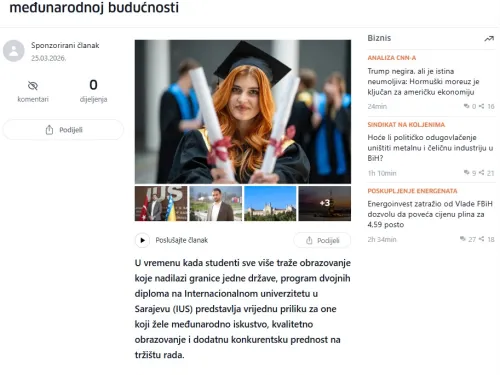This screenshot has width=500, height=375.
Task: Click the author avatar icon
Action: [x=14, y=51]
